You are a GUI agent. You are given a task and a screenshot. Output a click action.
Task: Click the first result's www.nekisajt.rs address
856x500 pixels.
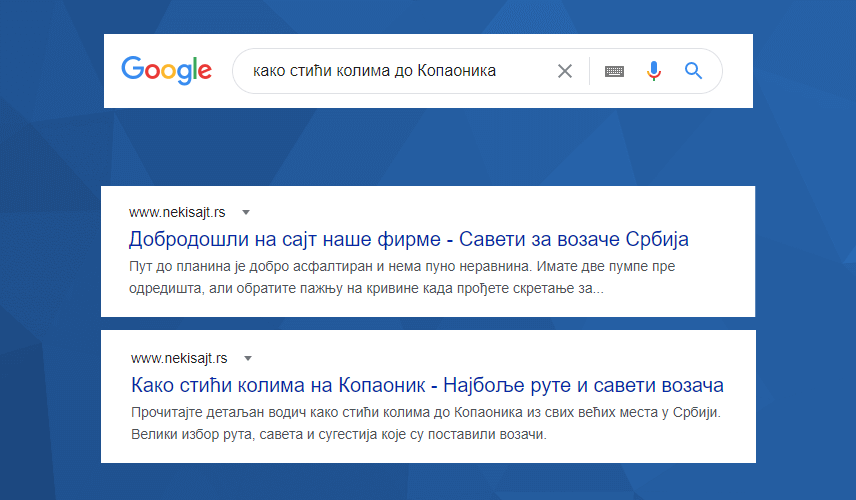(x=178, y=212)
